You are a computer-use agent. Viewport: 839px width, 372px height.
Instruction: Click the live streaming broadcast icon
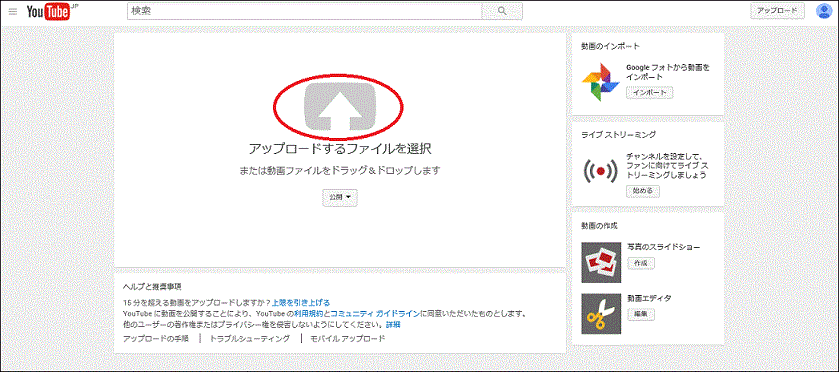click(600, 171)
